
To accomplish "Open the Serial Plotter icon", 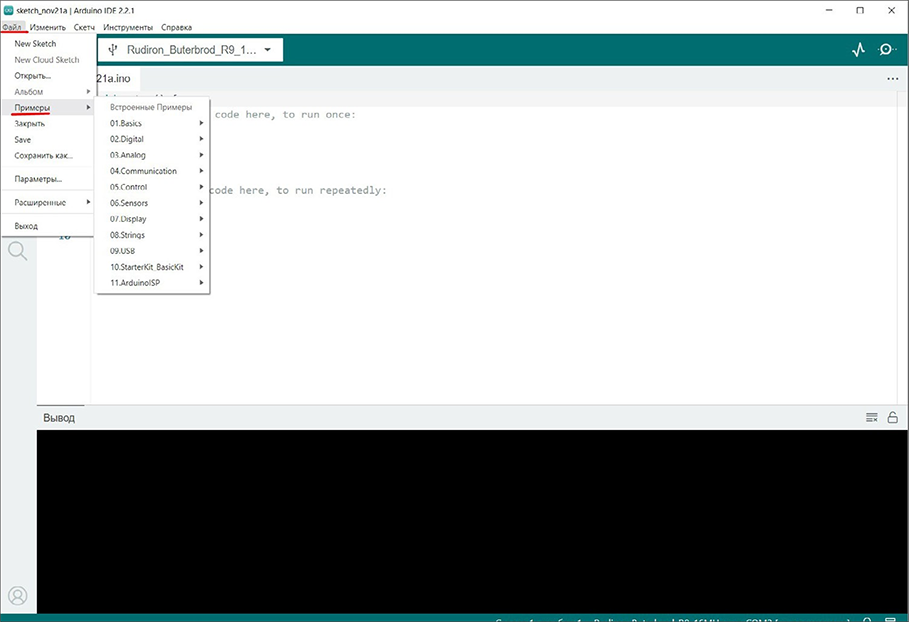I will [859, 50].
